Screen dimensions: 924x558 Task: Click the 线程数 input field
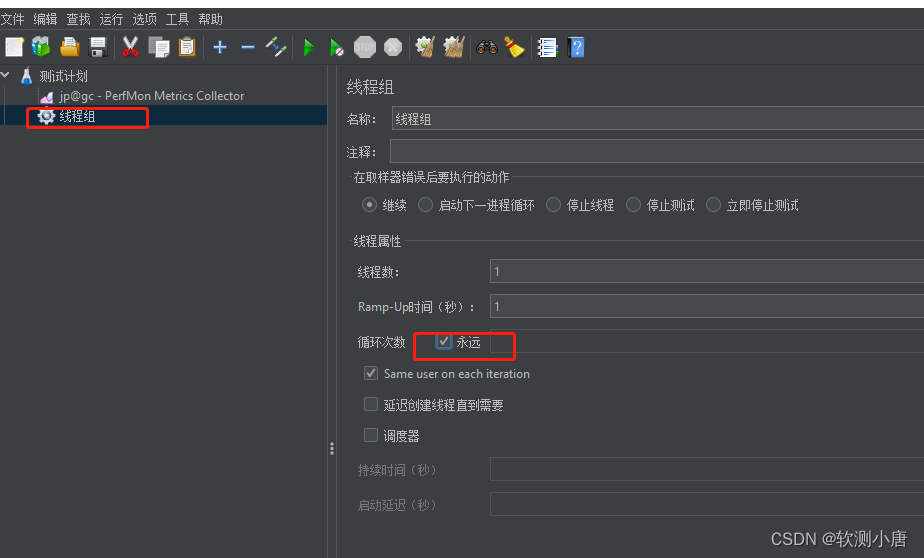coord(707,272)
